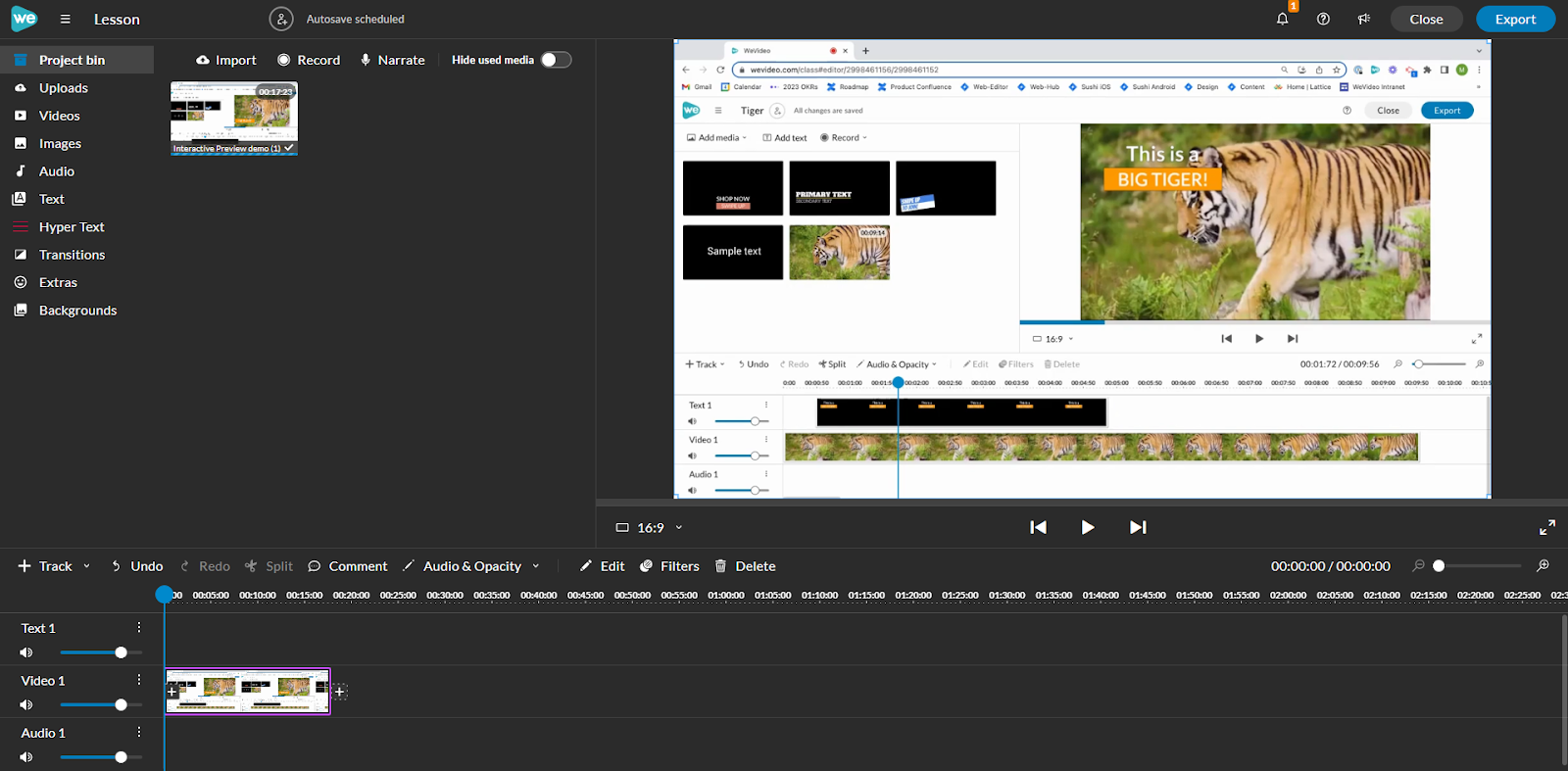Mute the Audio 1 track
Screen dimensions: 1568x771
[26, 757]
